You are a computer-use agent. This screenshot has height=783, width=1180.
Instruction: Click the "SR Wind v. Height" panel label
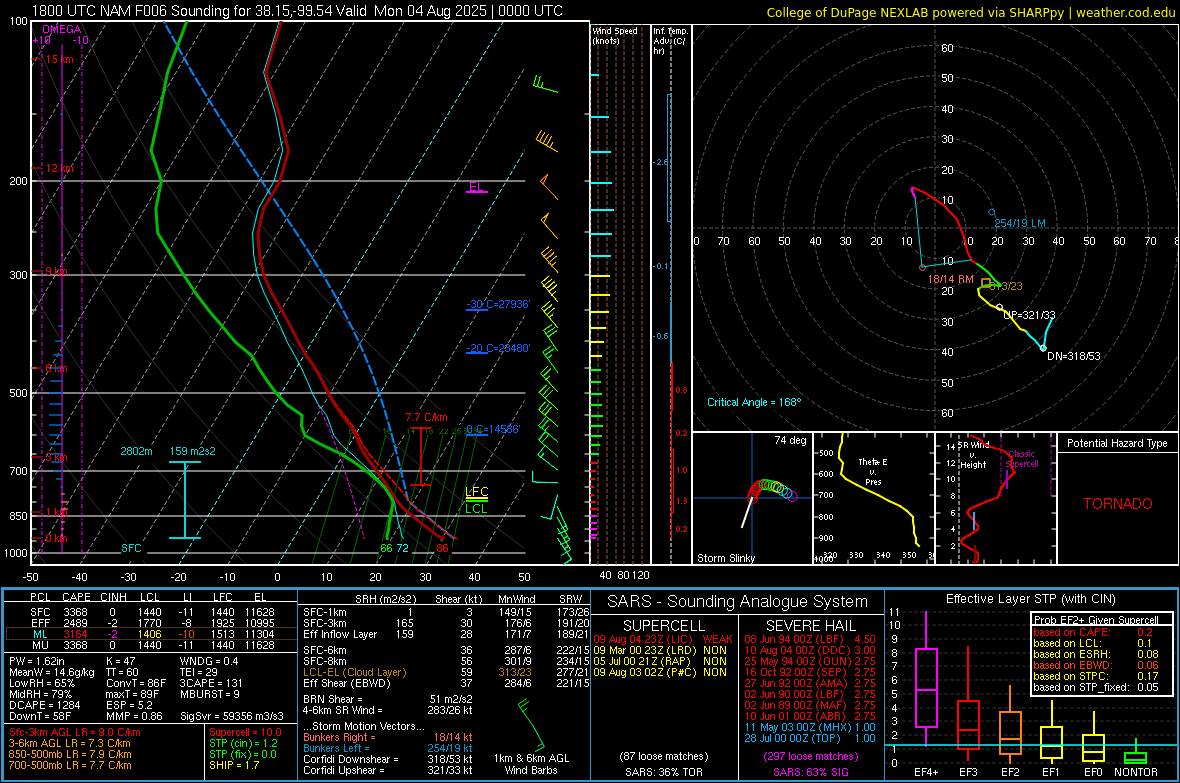[x=972, y=455]
